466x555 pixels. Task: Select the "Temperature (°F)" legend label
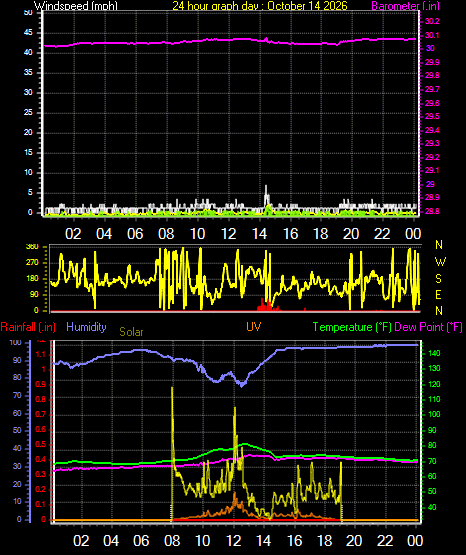352,327
